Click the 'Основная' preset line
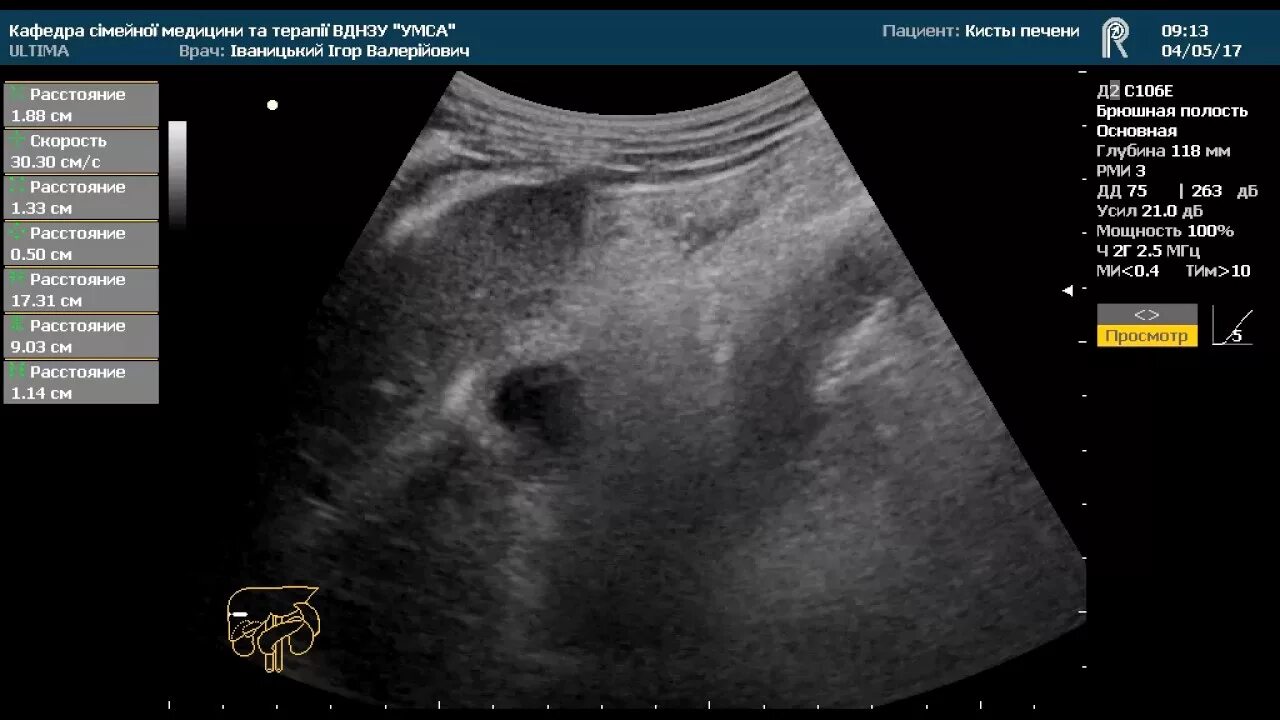 click(1136, 131)
